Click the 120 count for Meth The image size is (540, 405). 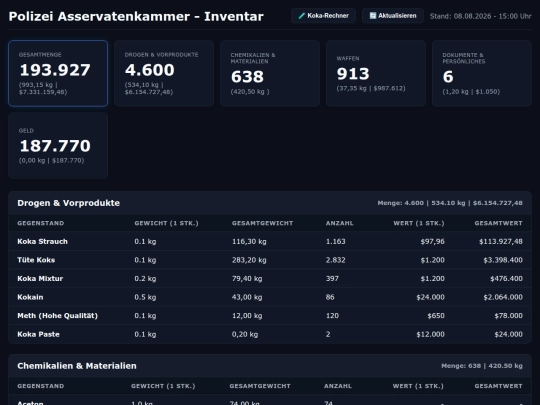(332, 316)
